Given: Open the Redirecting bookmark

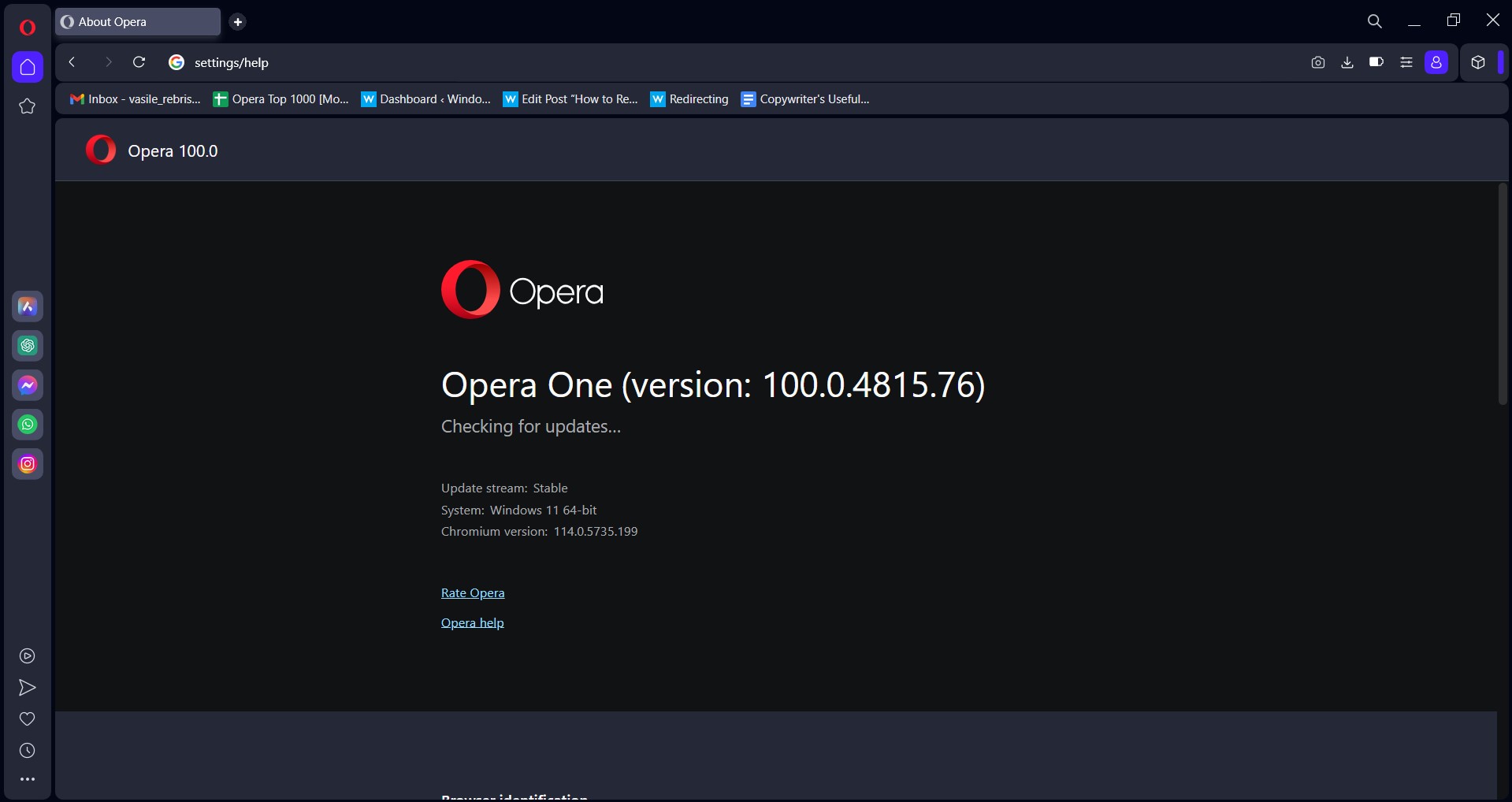Looking at the screenshot, I should pos(689,99).
